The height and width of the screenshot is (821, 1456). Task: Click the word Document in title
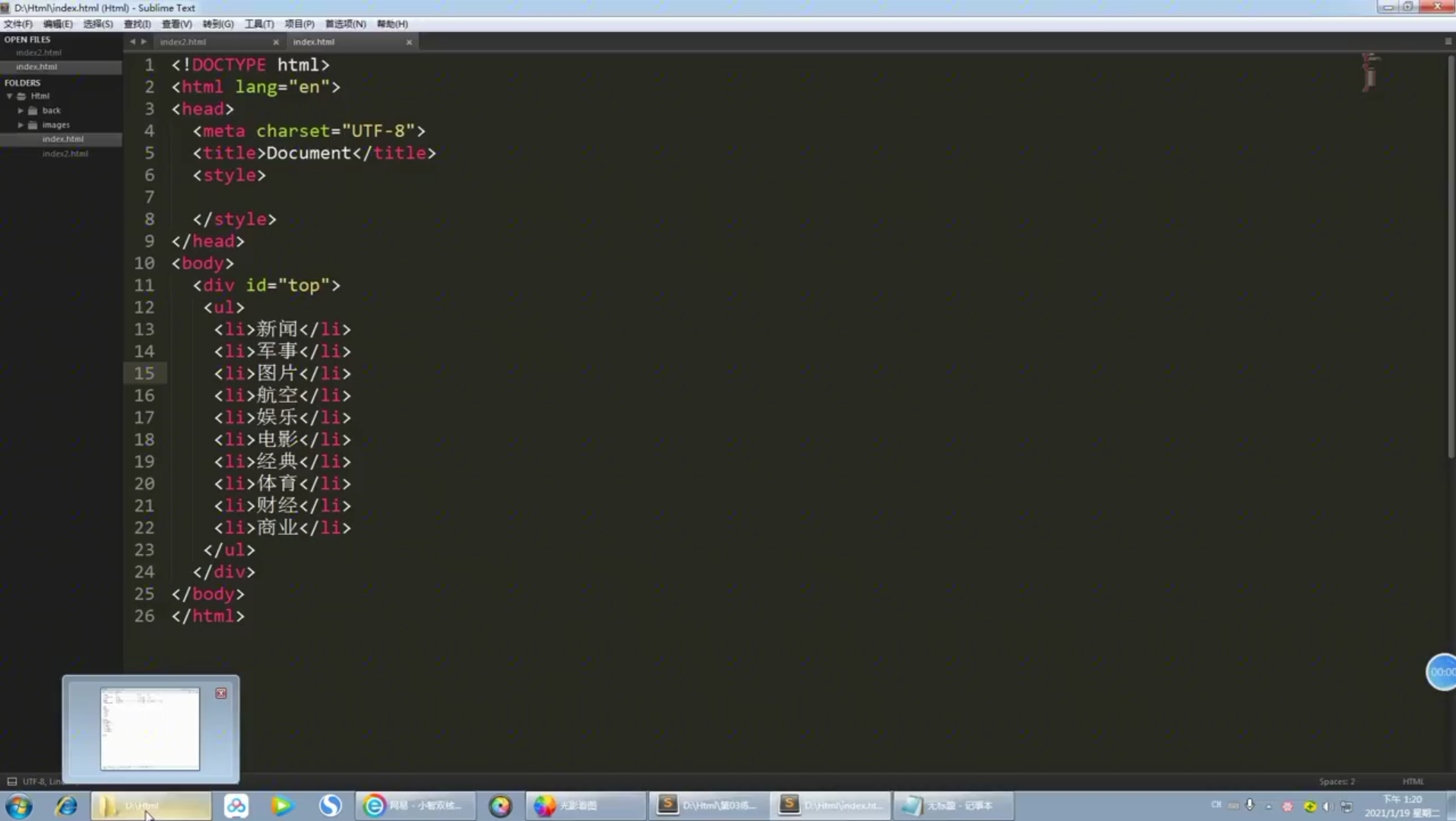coord(309,154)
